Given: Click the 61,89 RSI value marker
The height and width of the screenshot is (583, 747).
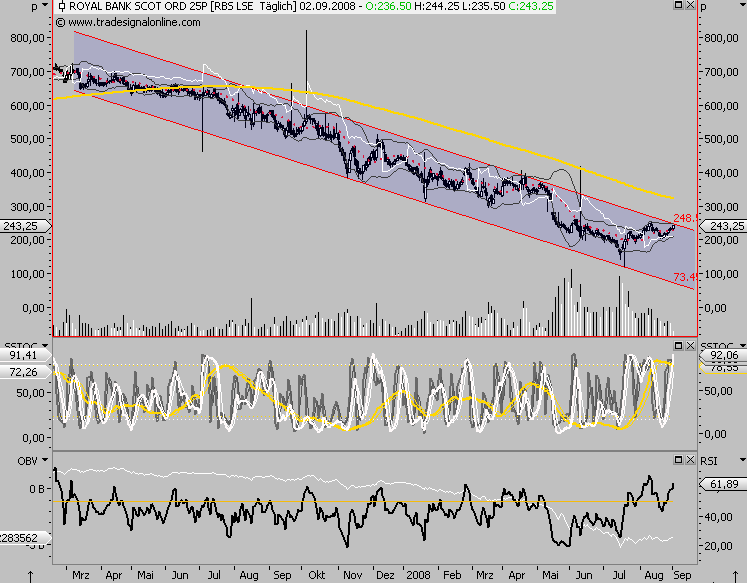Looking at the screenshot, I should pos(723,484).
